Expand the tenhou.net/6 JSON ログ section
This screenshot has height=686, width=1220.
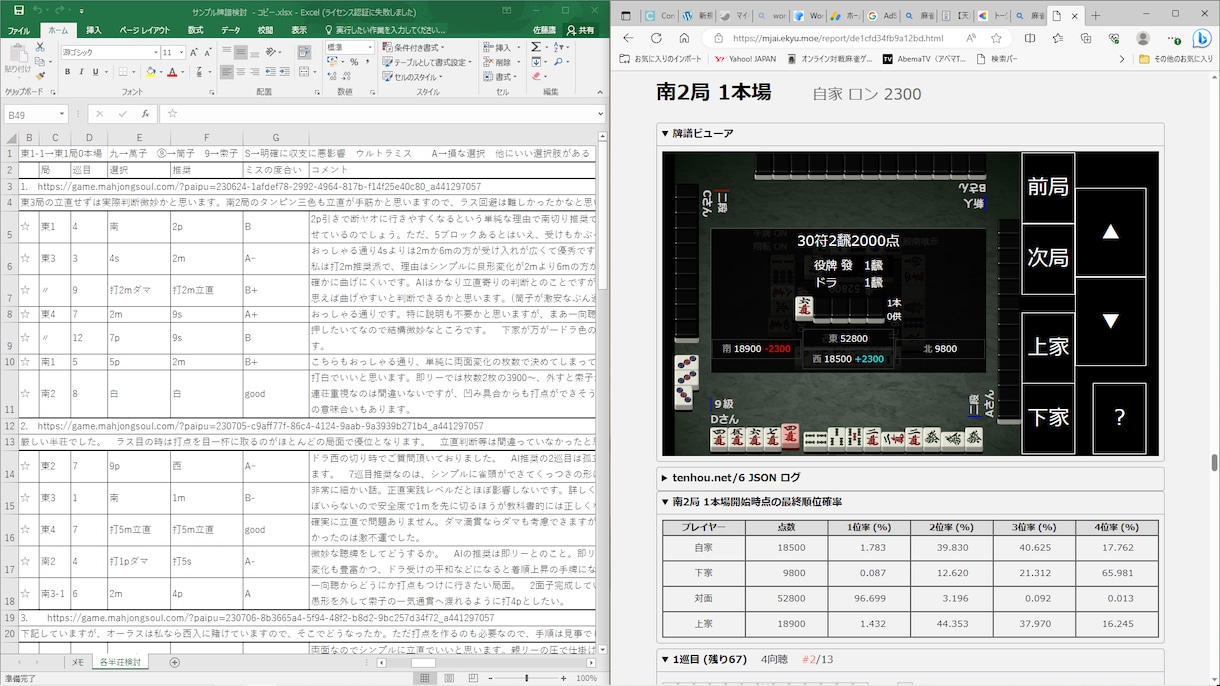(665, 478)
